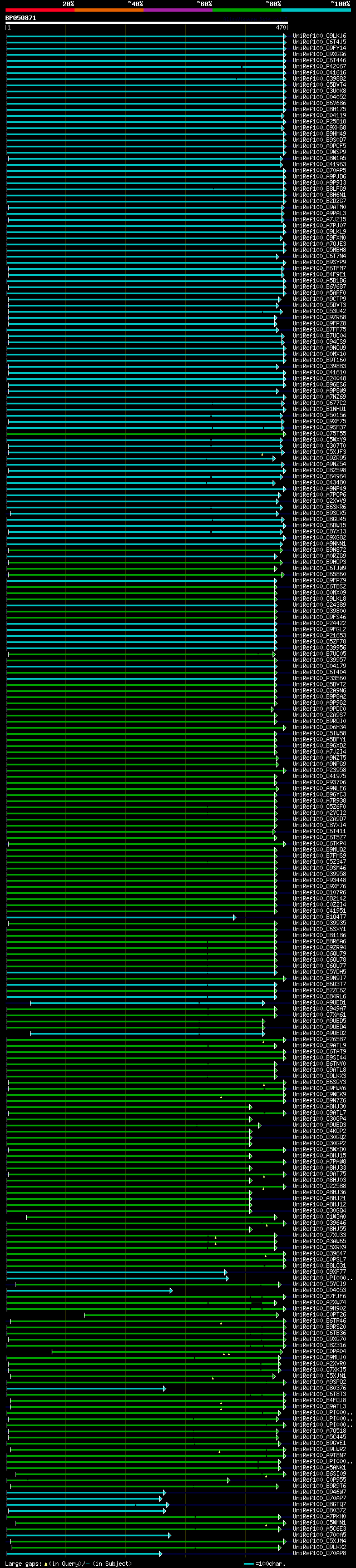Select the UniRef100_B7UC05 label

319,654
